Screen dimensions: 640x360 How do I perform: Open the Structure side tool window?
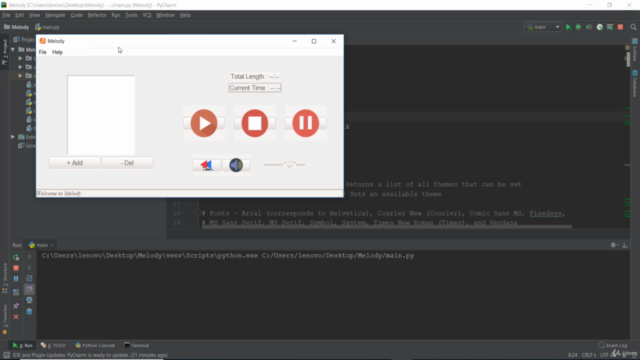pos(5,278)
